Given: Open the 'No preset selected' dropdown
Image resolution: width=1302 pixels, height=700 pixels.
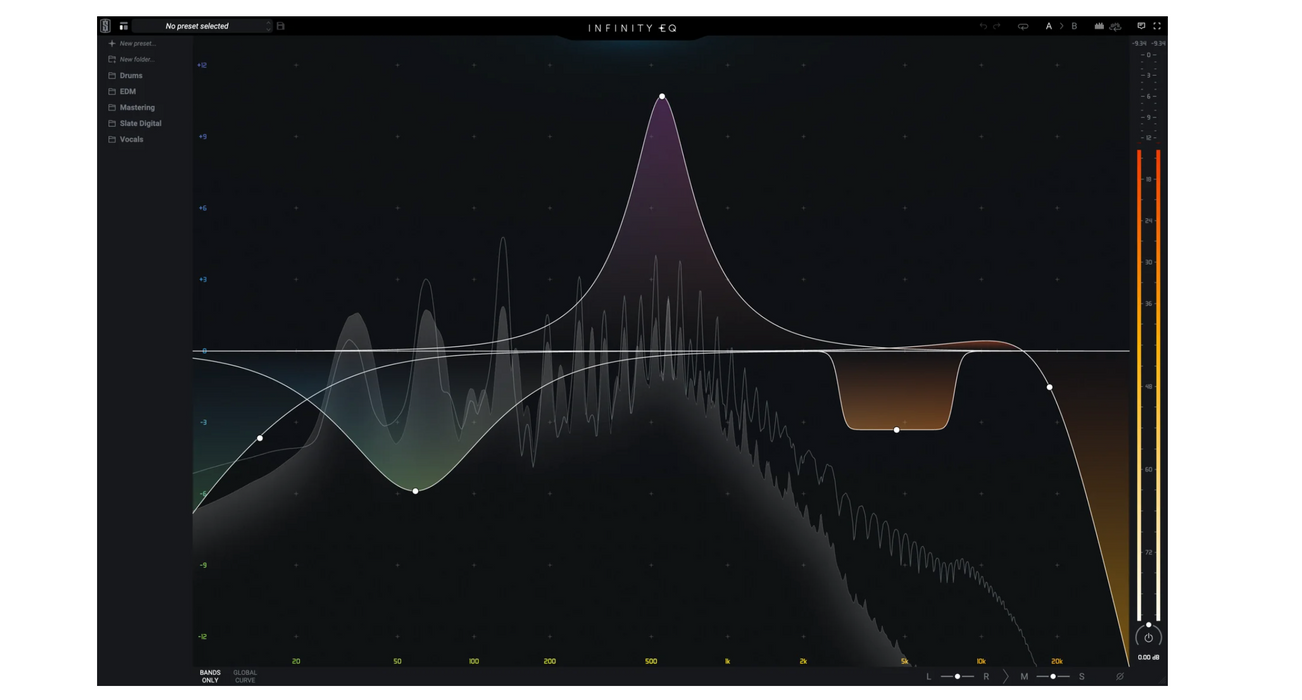Looking at the screenshot, I should tap(202, 26).
